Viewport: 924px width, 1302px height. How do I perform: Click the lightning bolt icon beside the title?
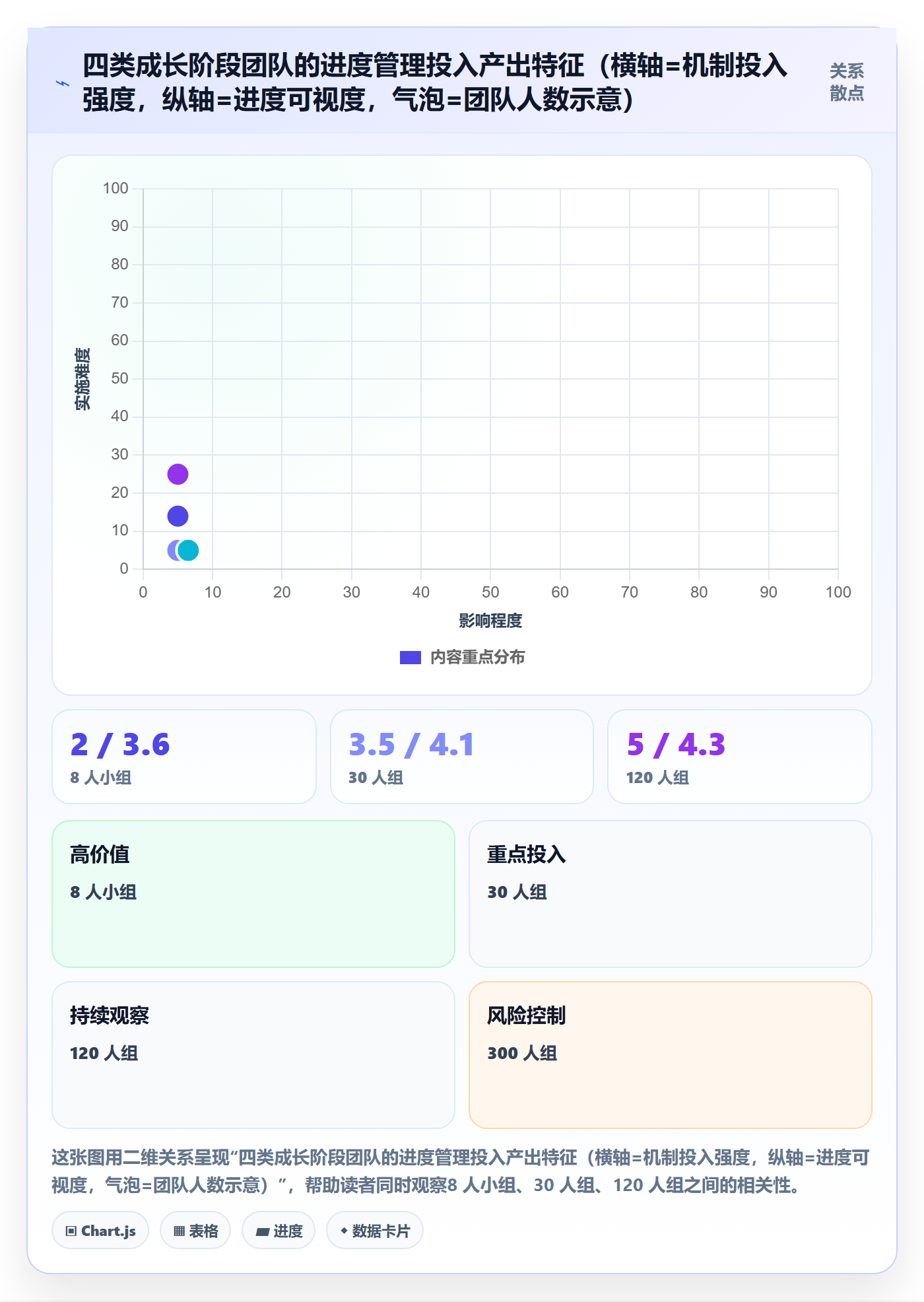(63, 83)
